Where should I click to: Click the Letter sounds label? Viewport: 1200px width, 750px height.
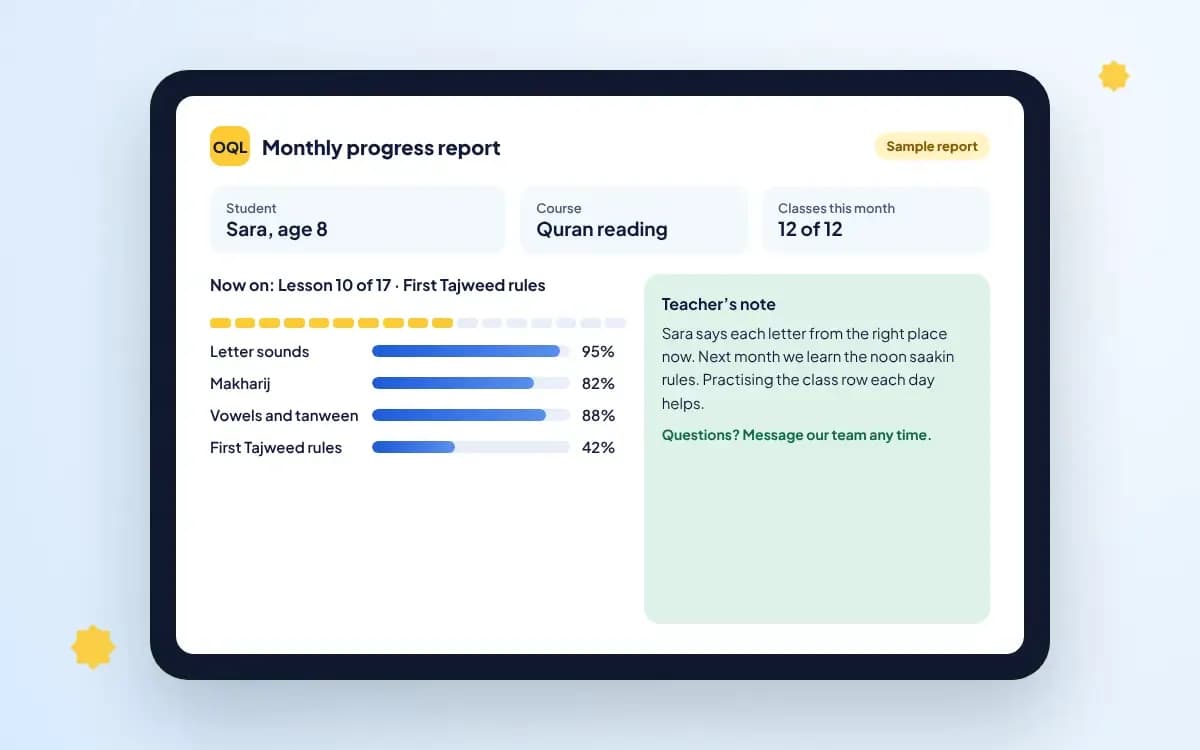(260, 352)
